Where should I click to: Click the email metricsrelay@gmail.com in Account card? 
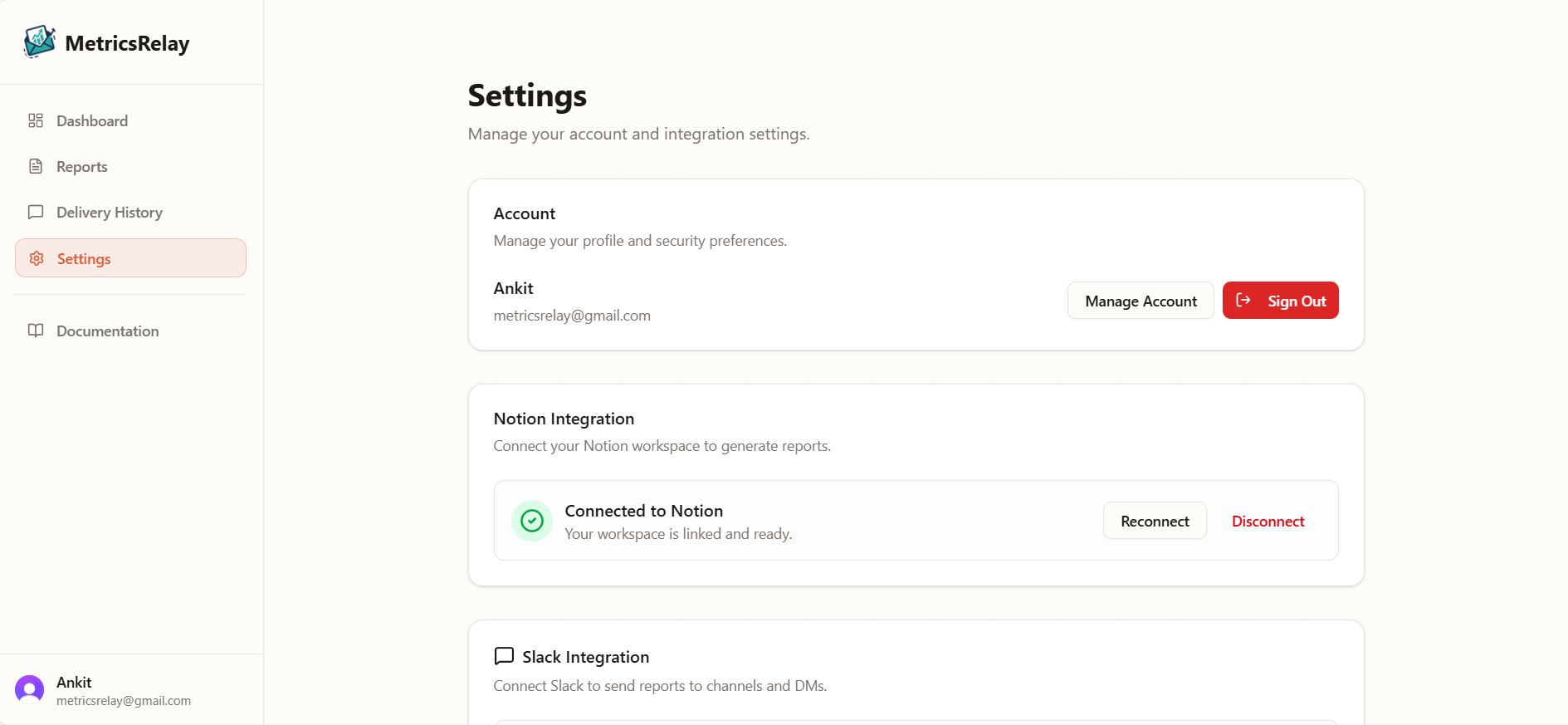572,316
